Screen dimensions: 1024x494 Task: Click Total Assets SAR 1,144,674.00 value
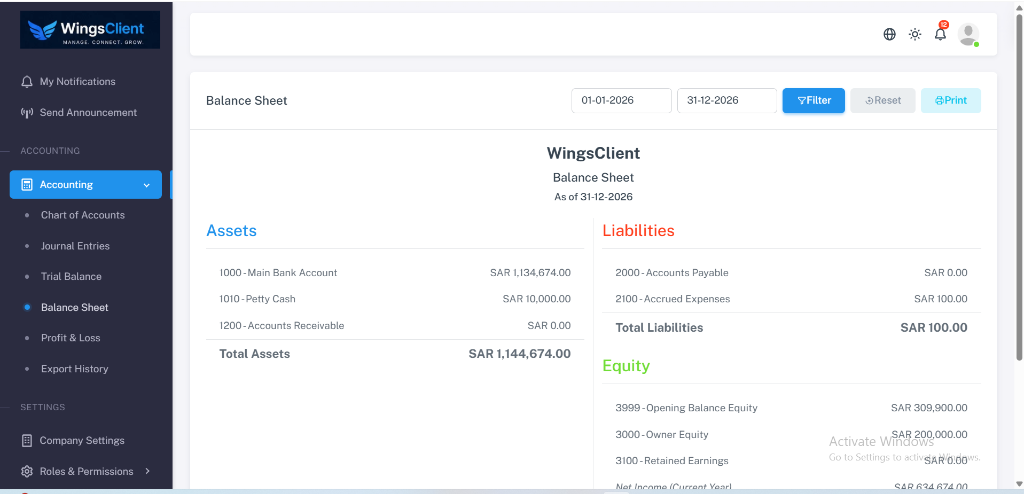click(520, 354)
